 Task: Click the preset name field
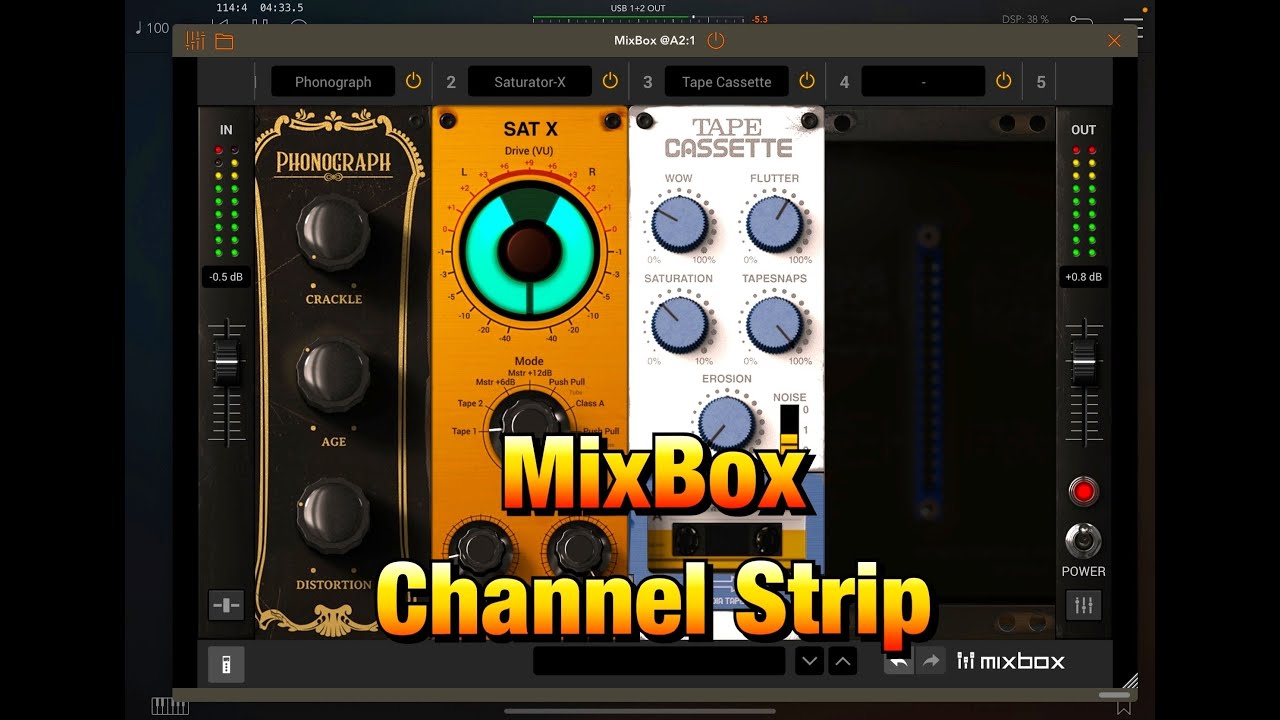coord(659,661)
